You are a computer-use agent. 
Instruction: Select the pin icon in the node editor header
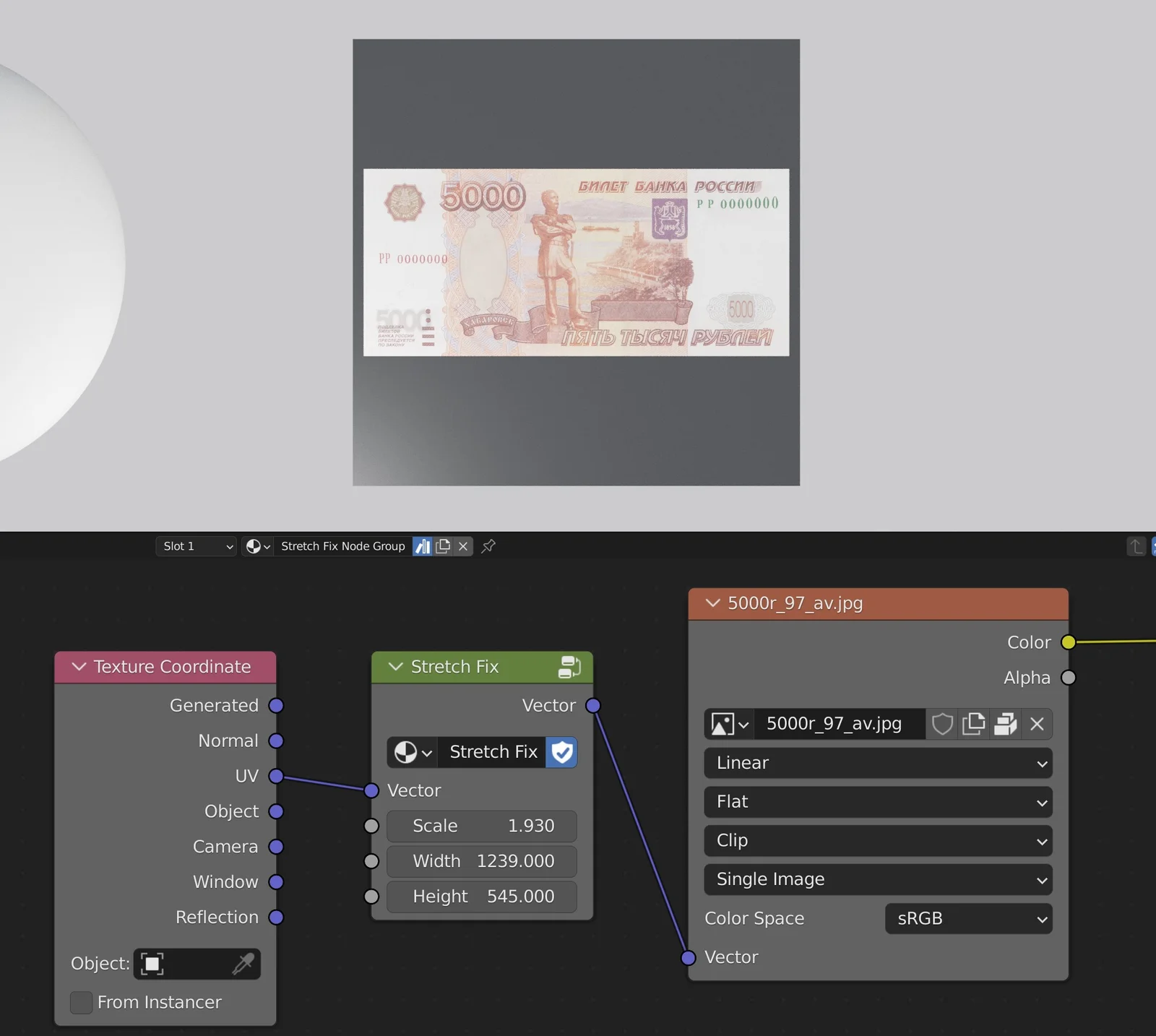tap(488, 546)
